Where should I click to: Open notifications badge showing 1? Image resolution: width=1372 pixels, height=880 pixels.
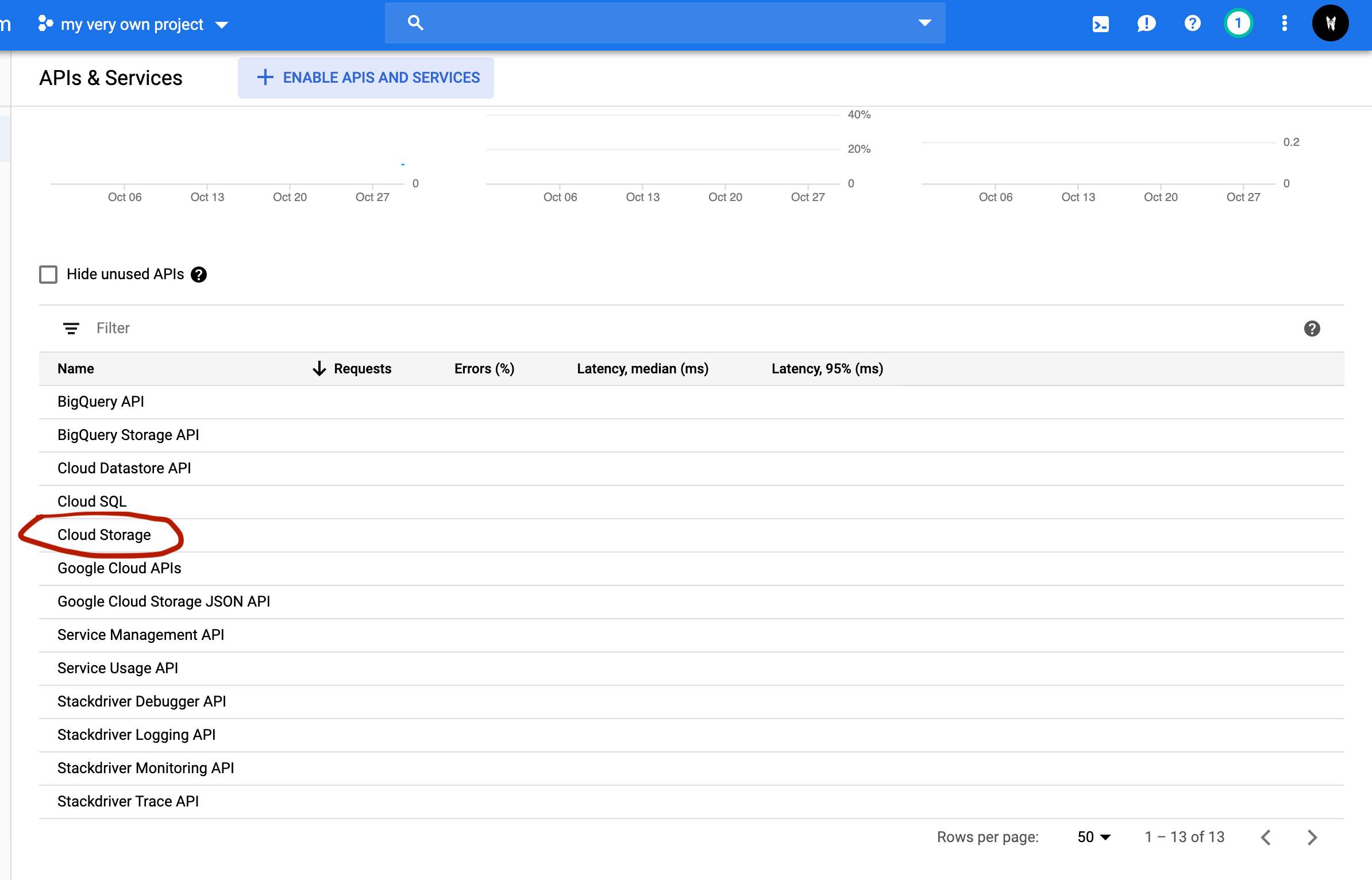click(1238, 24)
